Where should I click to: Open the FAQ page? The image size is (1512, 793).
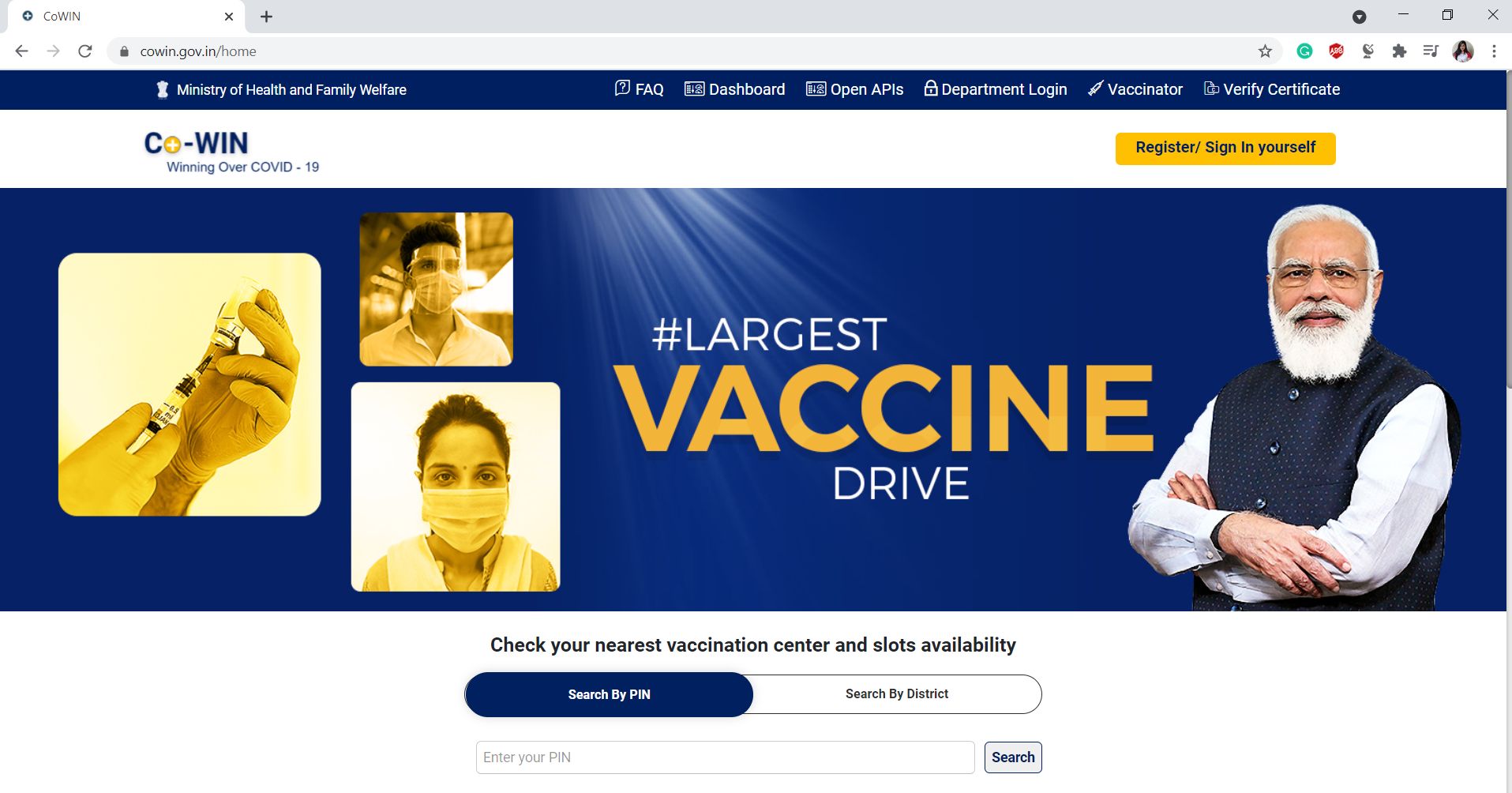tap(639, 89)
